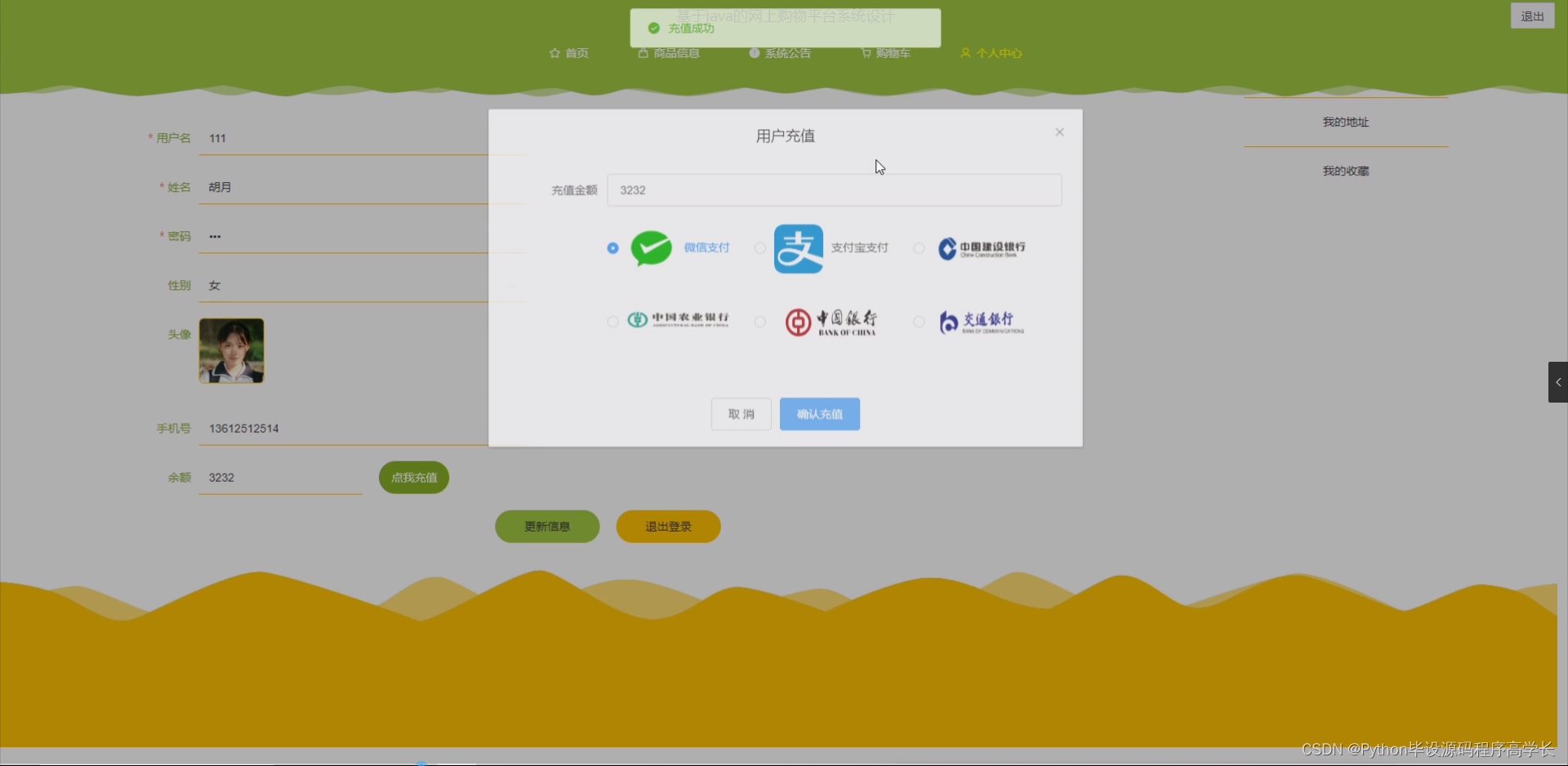This screenshot has width=1568, height=766.
Task: Click the blue Alipay logo
Action: click(799, 248)
